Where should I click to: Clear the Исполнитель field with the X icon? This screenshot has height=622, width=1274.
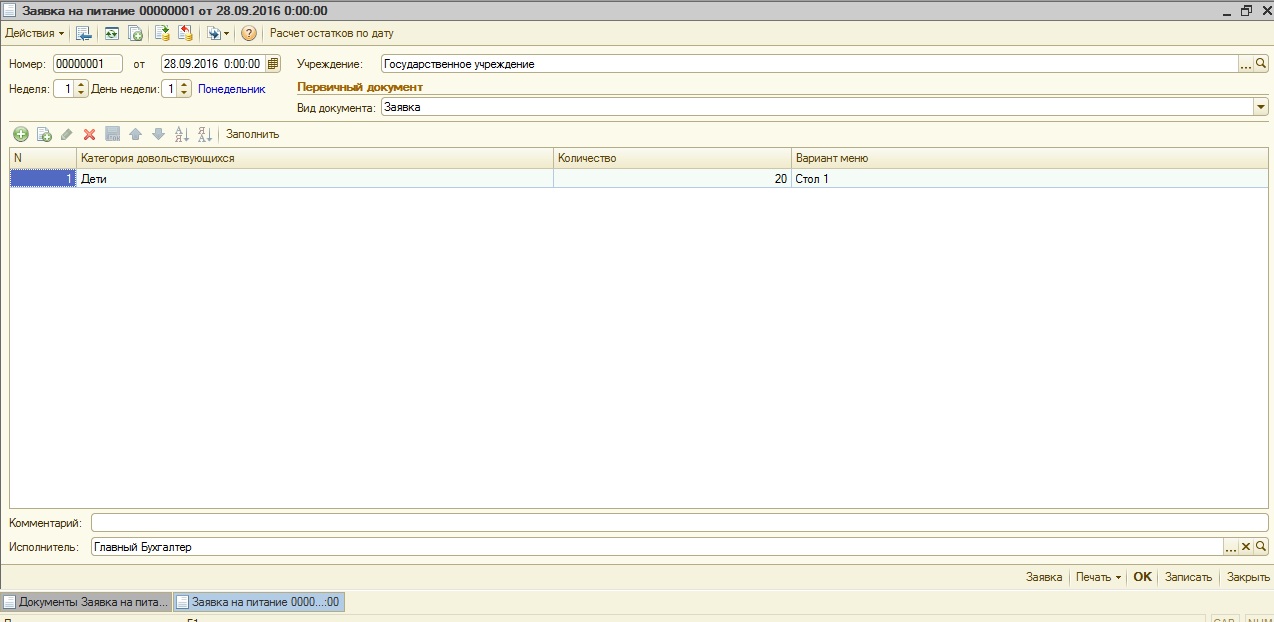1246,547
